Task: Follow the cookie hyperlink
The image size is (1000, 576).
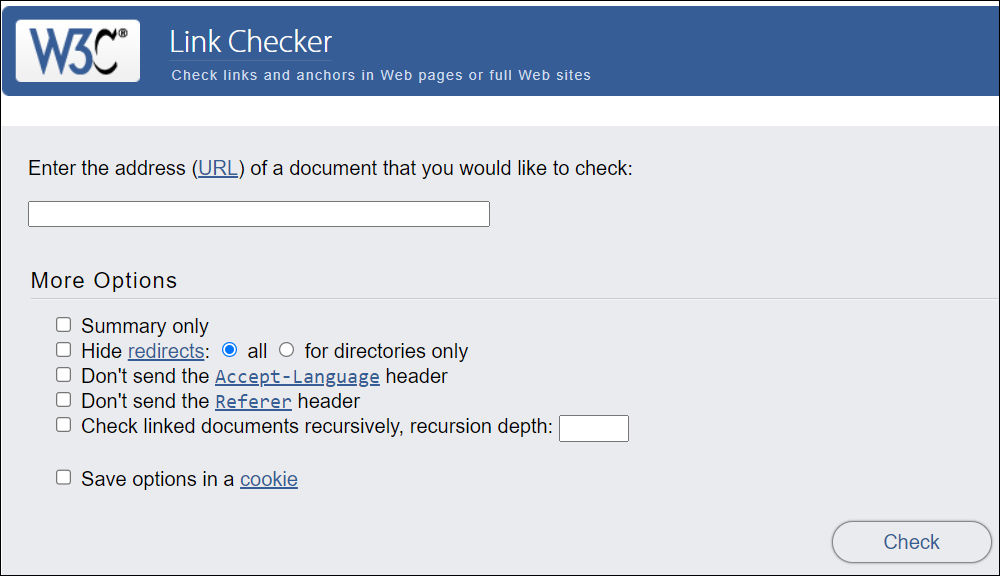Action: click(268, 479)
